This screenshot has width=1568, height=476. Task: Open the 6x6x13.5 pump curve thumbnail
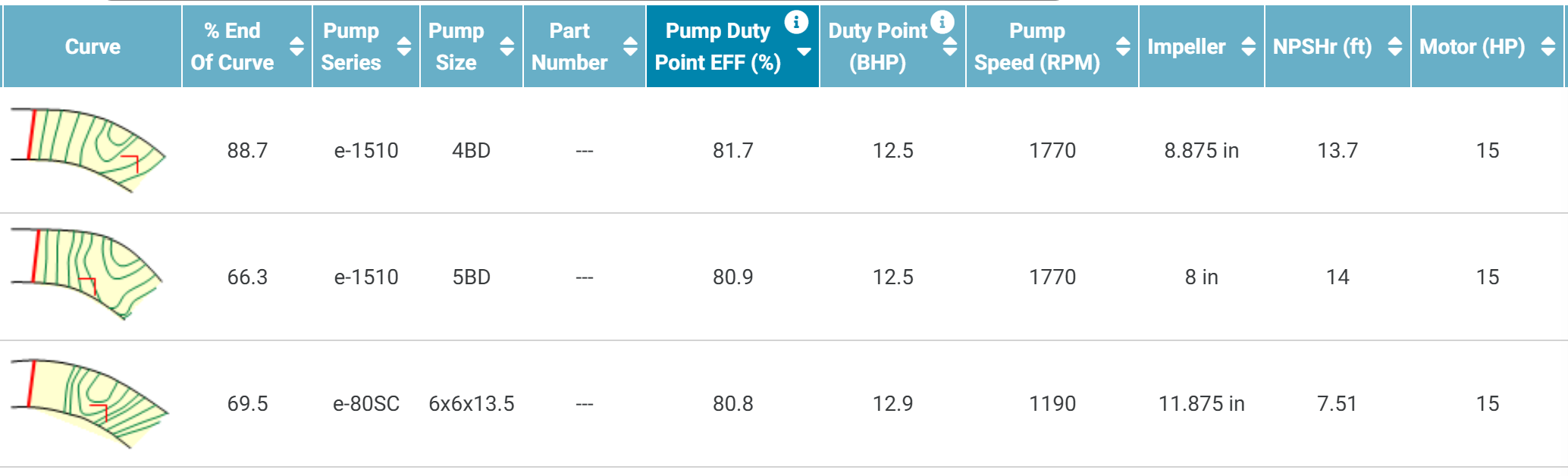89,403
